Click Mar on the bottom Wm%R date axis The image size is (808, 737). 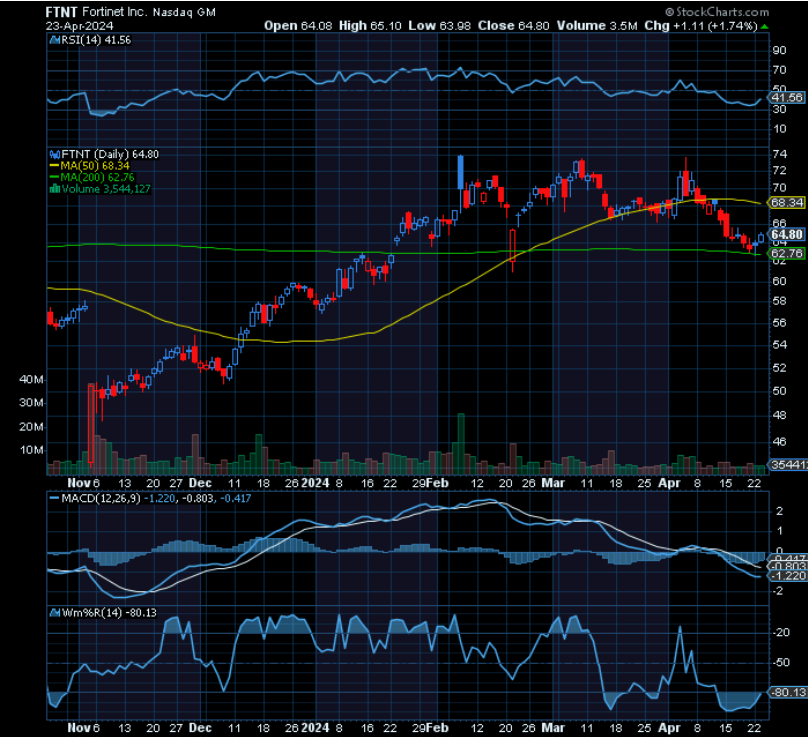[553, 728]
